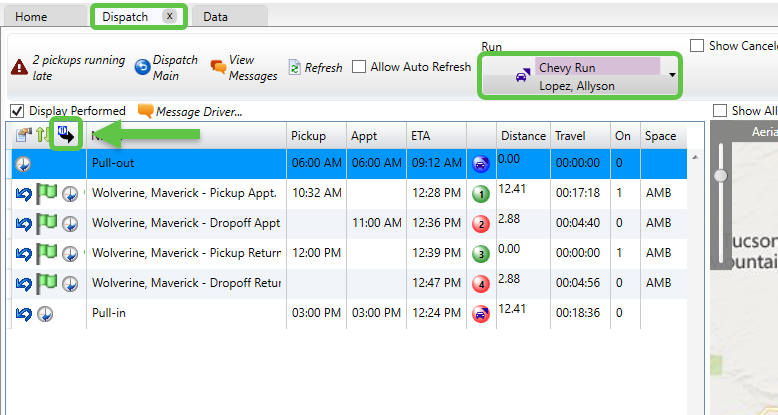The image size is (778, 415).
Task: Click the green up-down reorder arrows icon
Action: (x=43, y=135)
